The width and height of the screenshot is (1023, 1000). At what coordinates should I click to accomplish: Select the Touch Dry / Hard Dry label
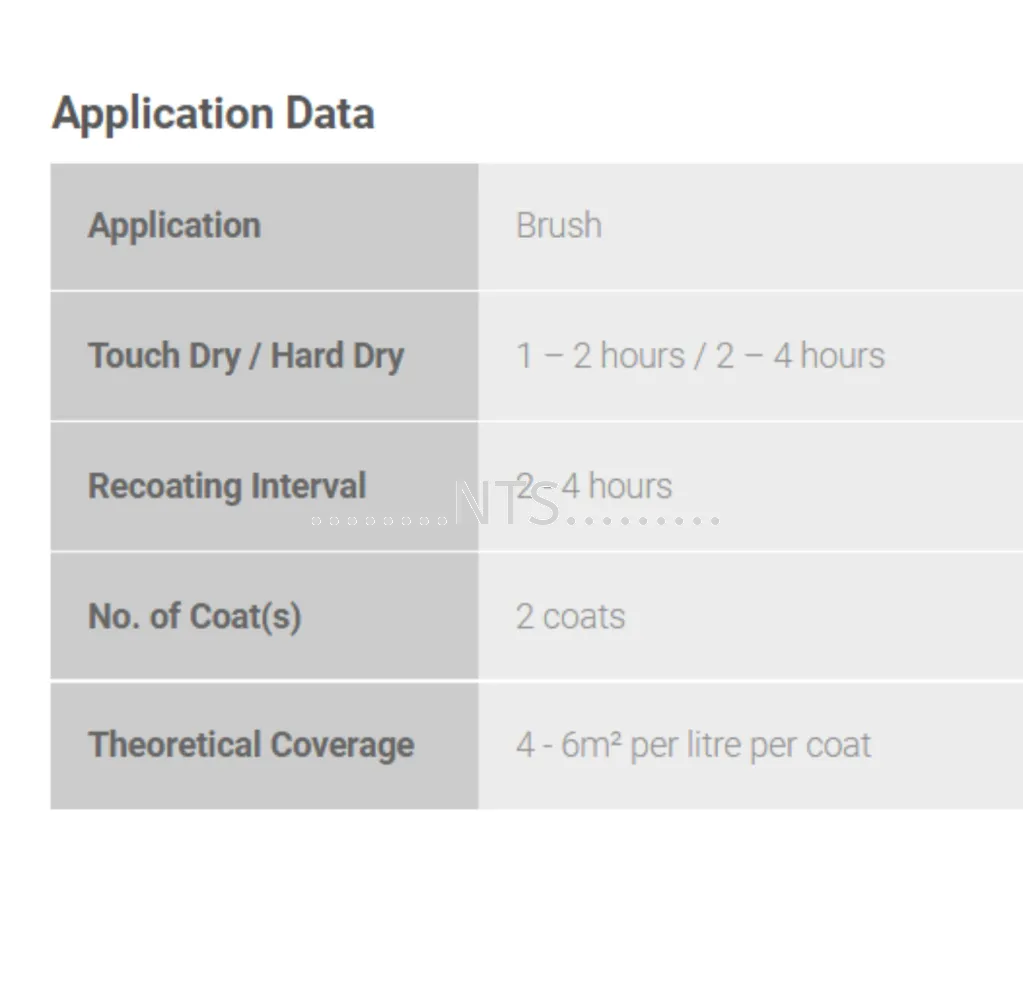[x=246, y=357]
